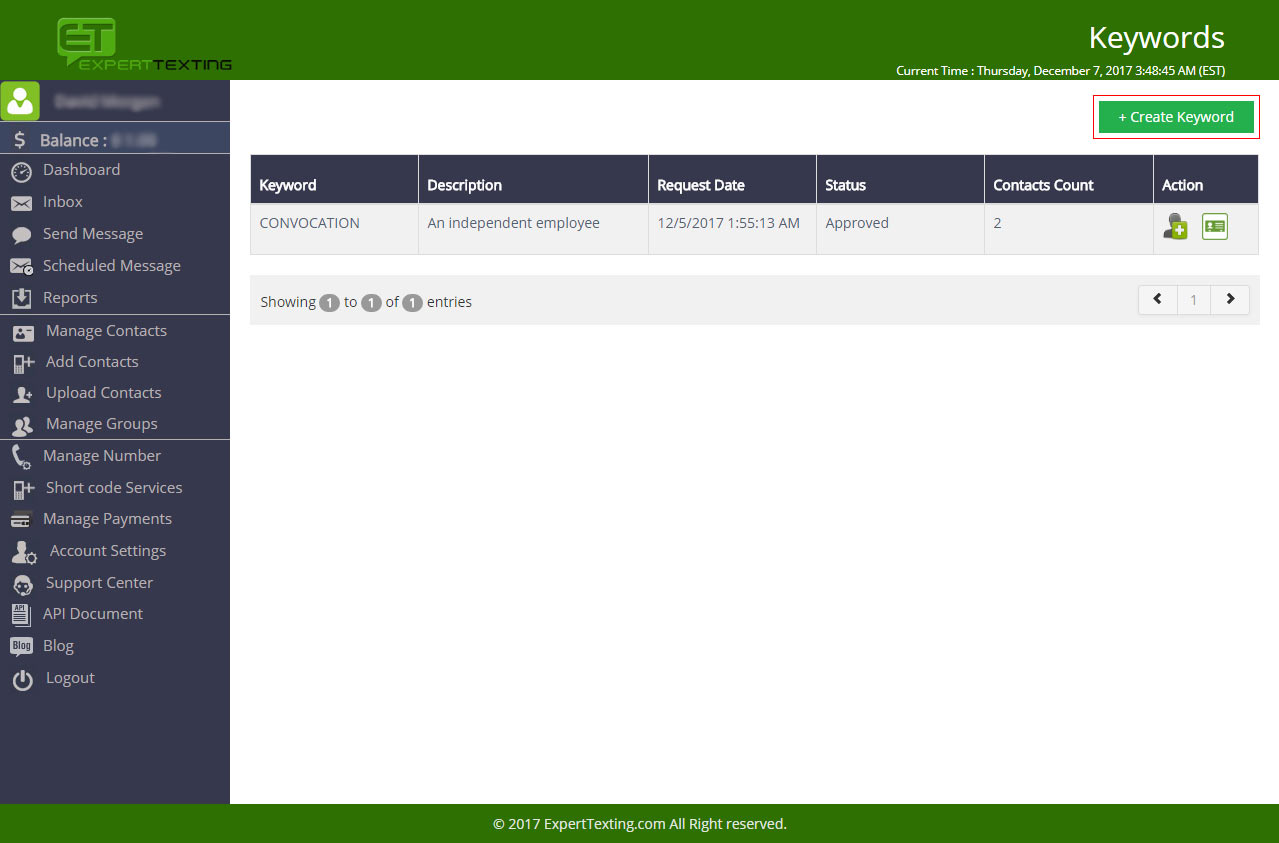The width and height of the screenshot is (1279, 843).
Task: Click the ExpertTexting logo
Action: coord(144,45)
